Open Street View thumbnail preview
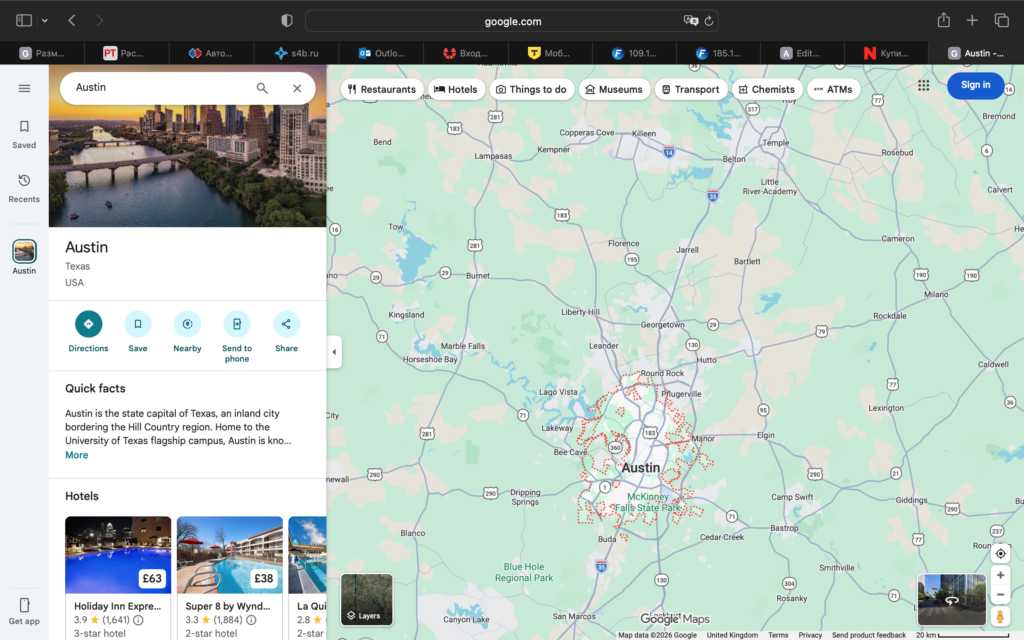Viewport: 1024px width, 640px height. pos(951,599)
